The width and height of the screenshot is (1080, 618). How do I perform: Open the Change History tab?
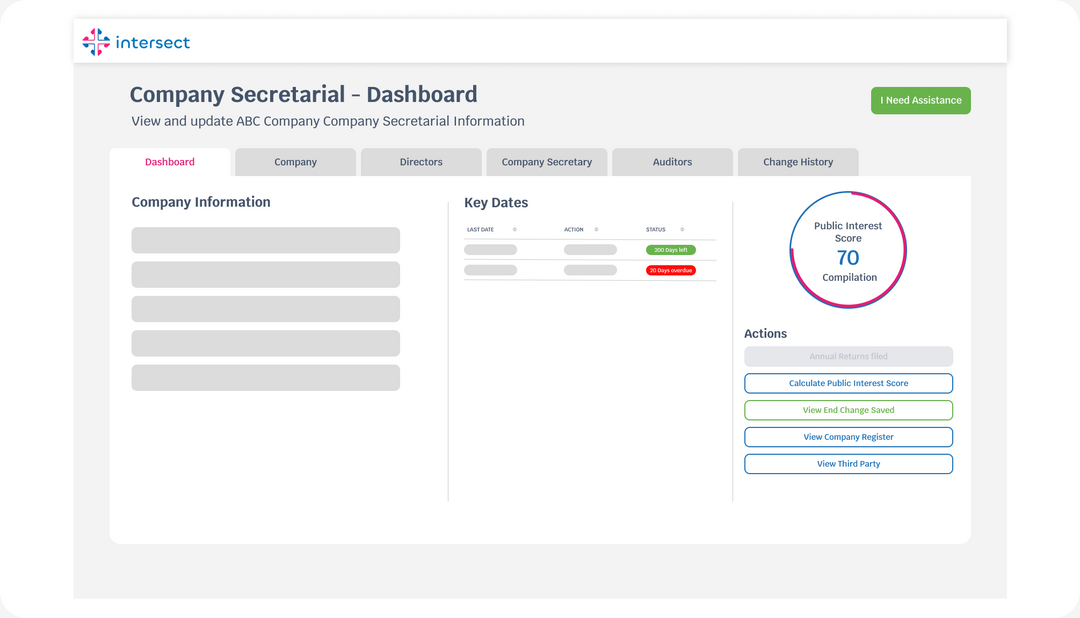point(797,162)
